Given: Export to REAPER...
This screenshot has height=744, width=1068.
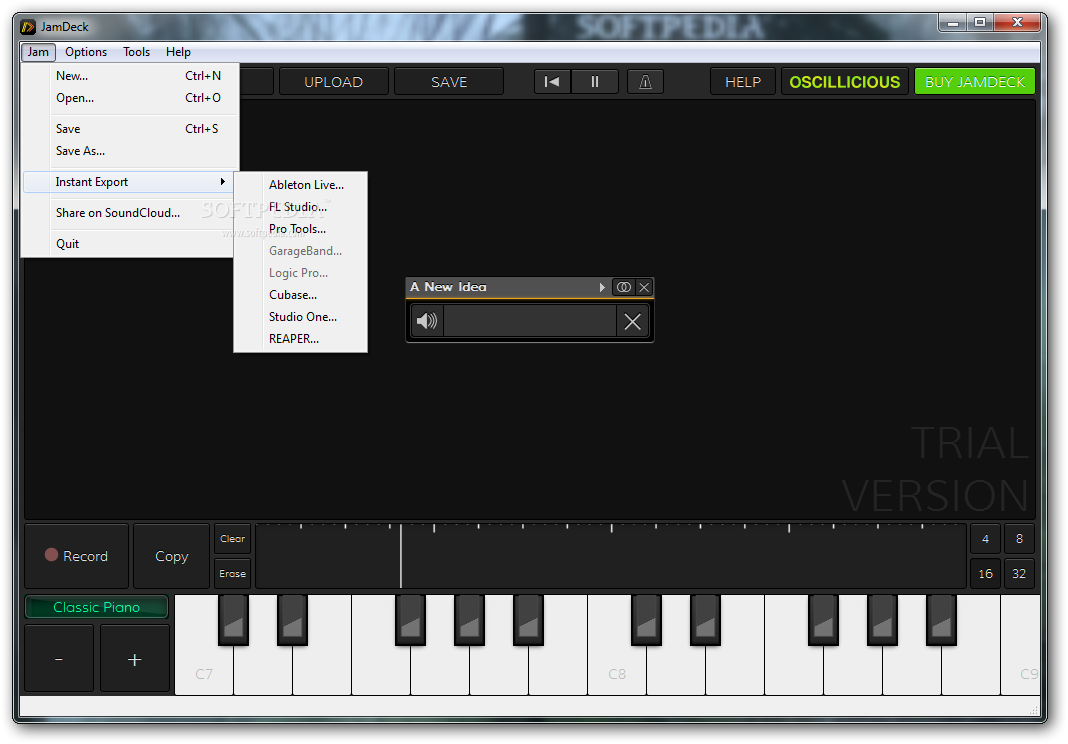Looking at the screenshot, I should 300,339.
